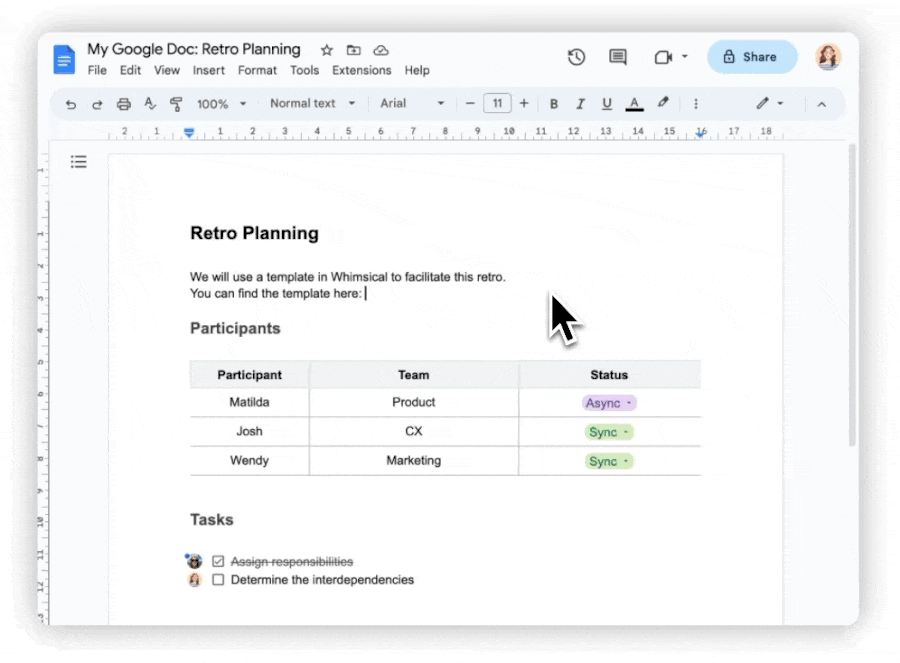Show the document outline
This screenshot has height=663, width=900.
point(79,162)
